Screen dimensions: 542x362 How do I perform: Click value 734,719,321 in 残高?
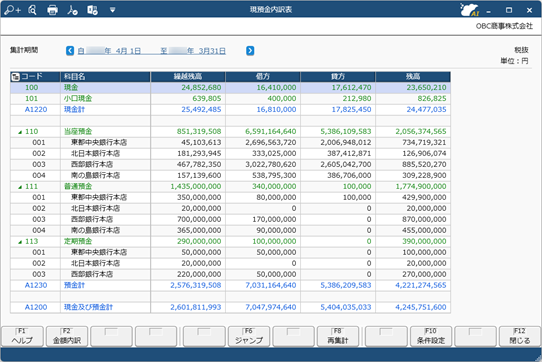[x=424, y=142]
